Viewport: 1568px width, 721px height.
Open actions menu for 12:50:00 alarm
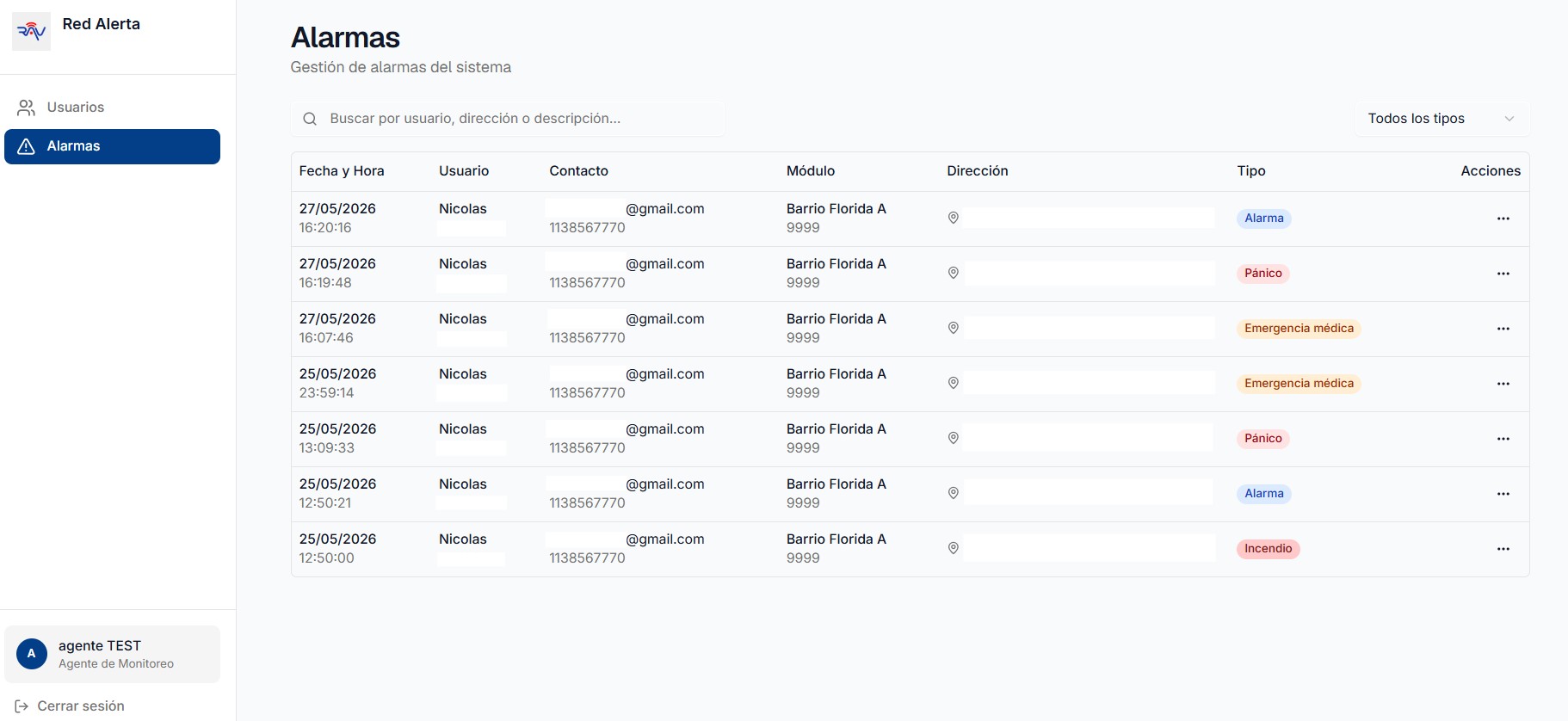1503,549
